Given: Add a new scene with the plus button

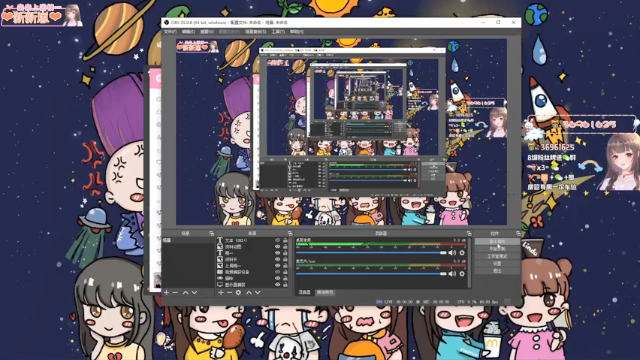Looking at the screenshot, I should click(x=166, y=293).
